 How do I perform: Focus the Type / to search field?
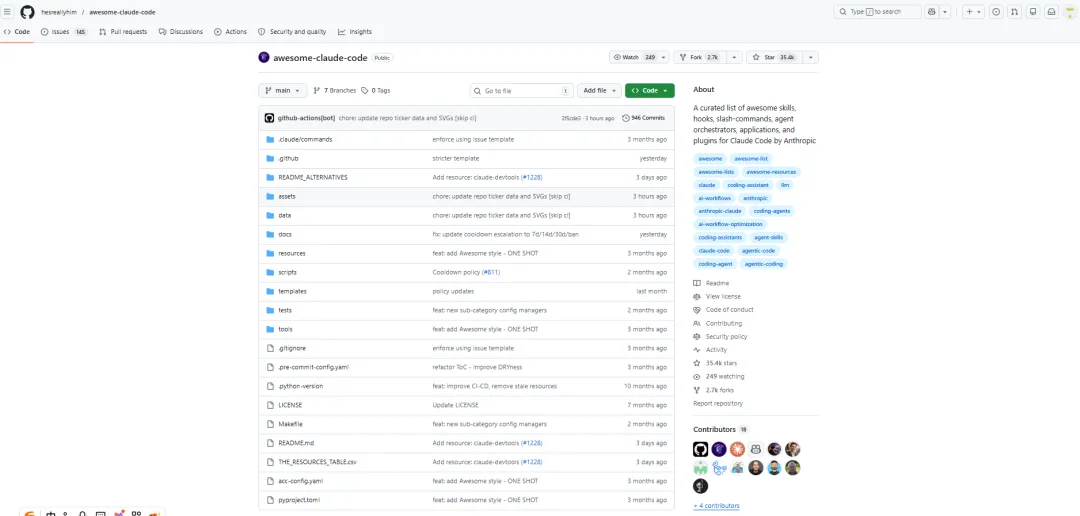coord(878,12)
